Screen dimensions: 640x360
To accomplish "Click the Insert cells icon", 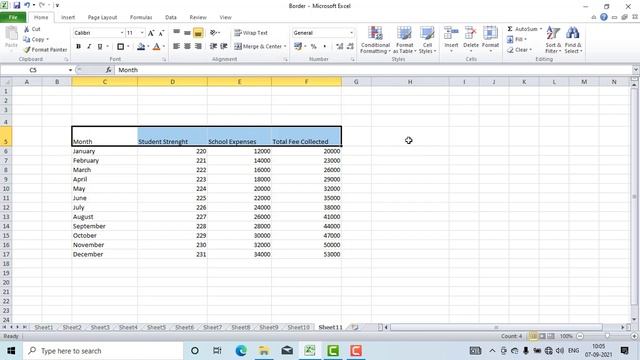I will (x=451, y=33).
